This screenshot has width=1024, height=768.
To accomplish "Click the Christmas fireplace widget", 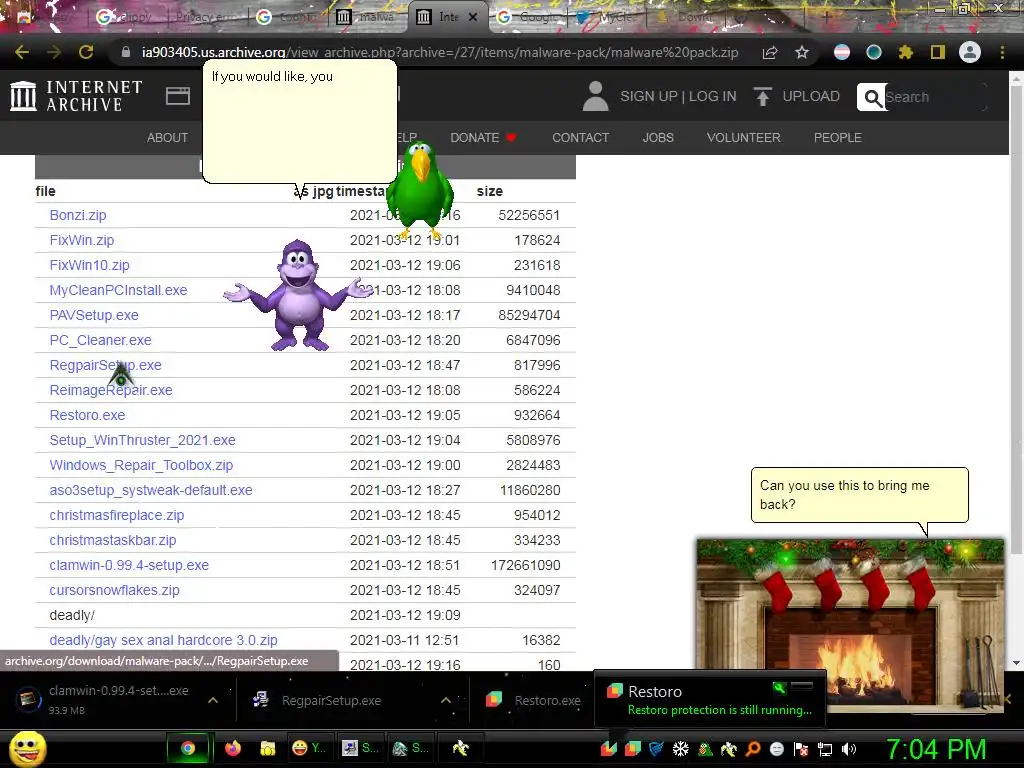I will (x=850, y=625).
